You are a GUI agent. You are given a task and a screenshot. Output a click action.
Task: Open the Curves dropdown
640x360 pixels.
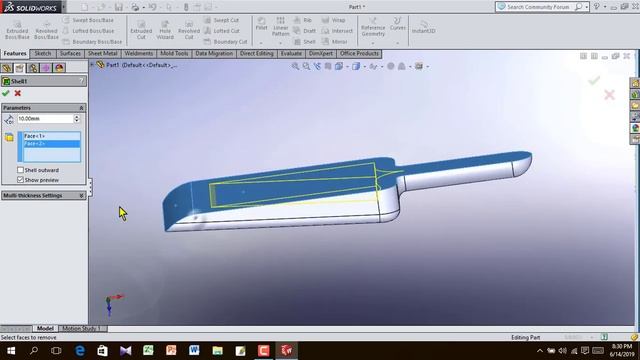[398, 42]
